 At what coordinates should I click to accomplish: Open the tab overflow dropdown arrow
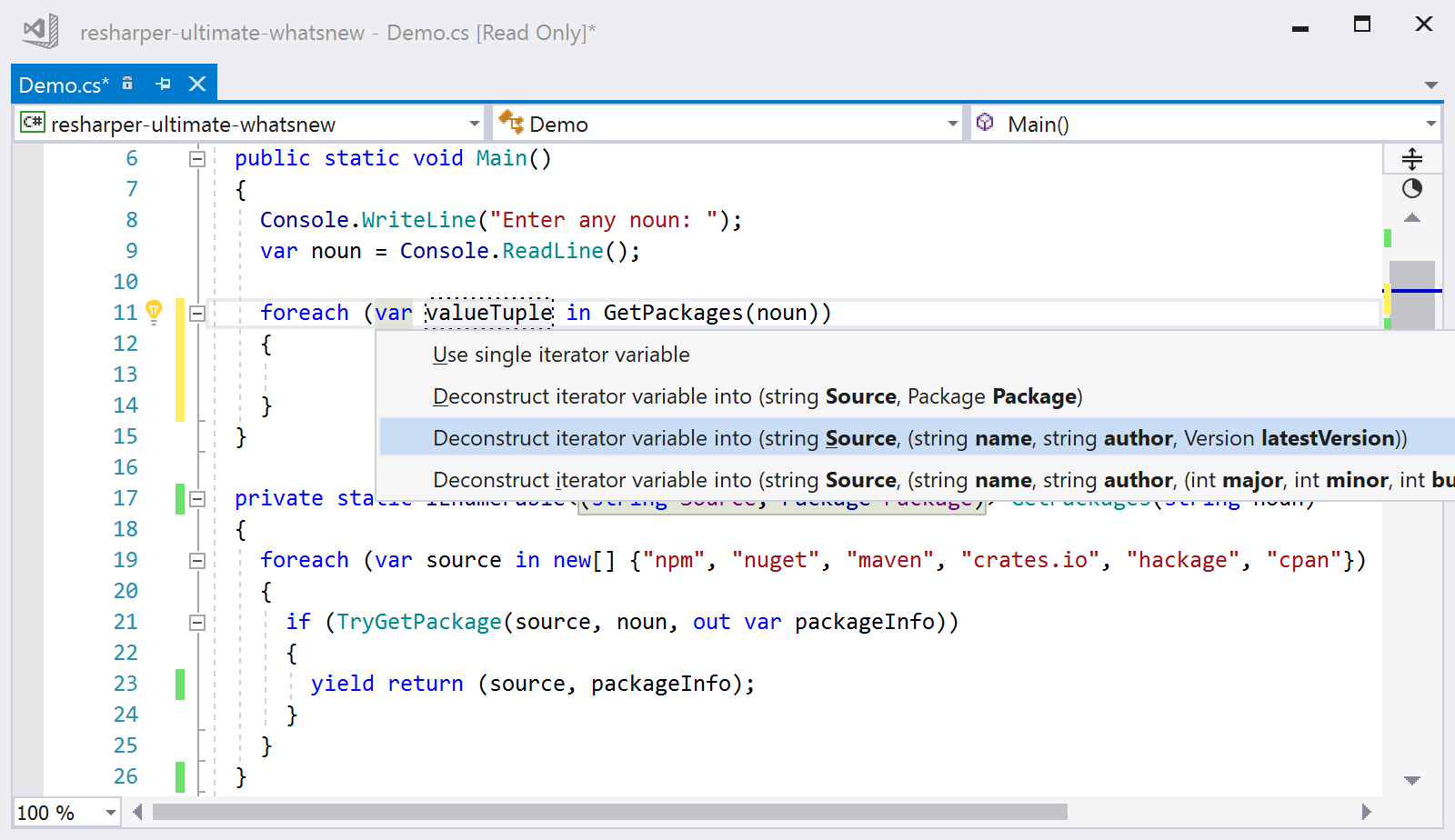[1431, 85]
